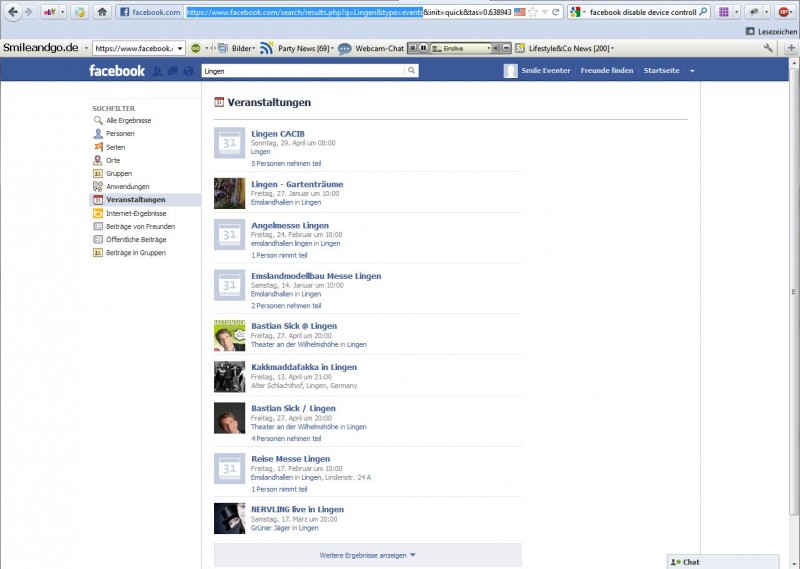Open the eBay button dropdown arrow

[63, 12]
